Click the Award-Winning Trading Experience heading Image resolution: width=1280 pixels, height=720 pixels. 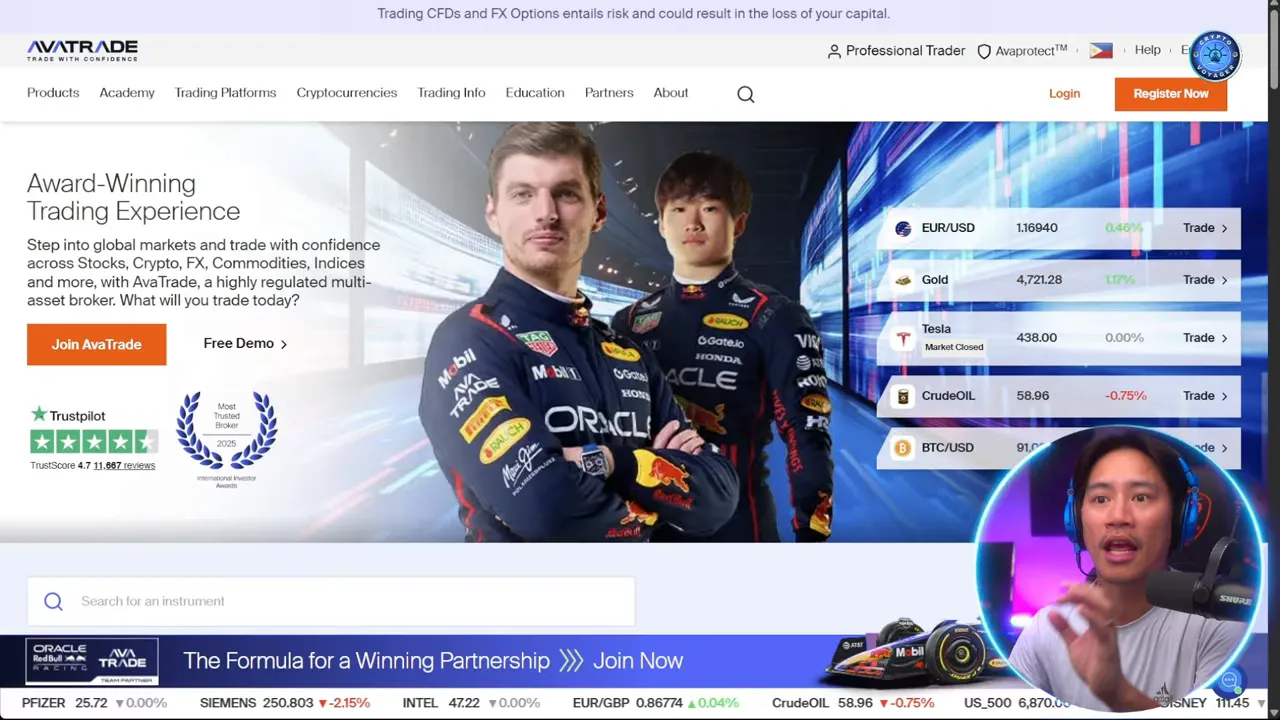pyautogui.click(x=134, y=197)
